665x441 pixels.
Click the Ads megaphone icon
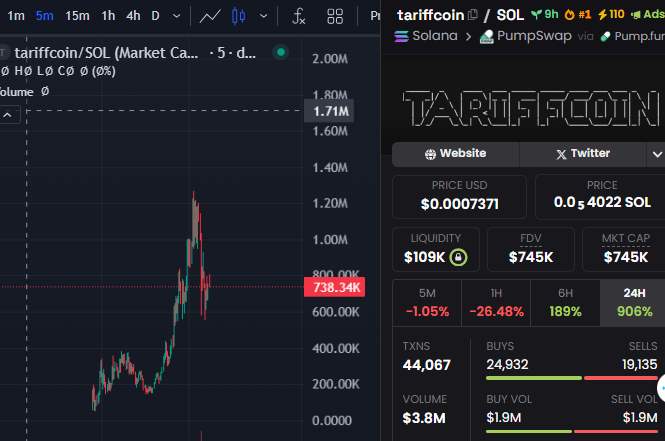coord(648,14)
